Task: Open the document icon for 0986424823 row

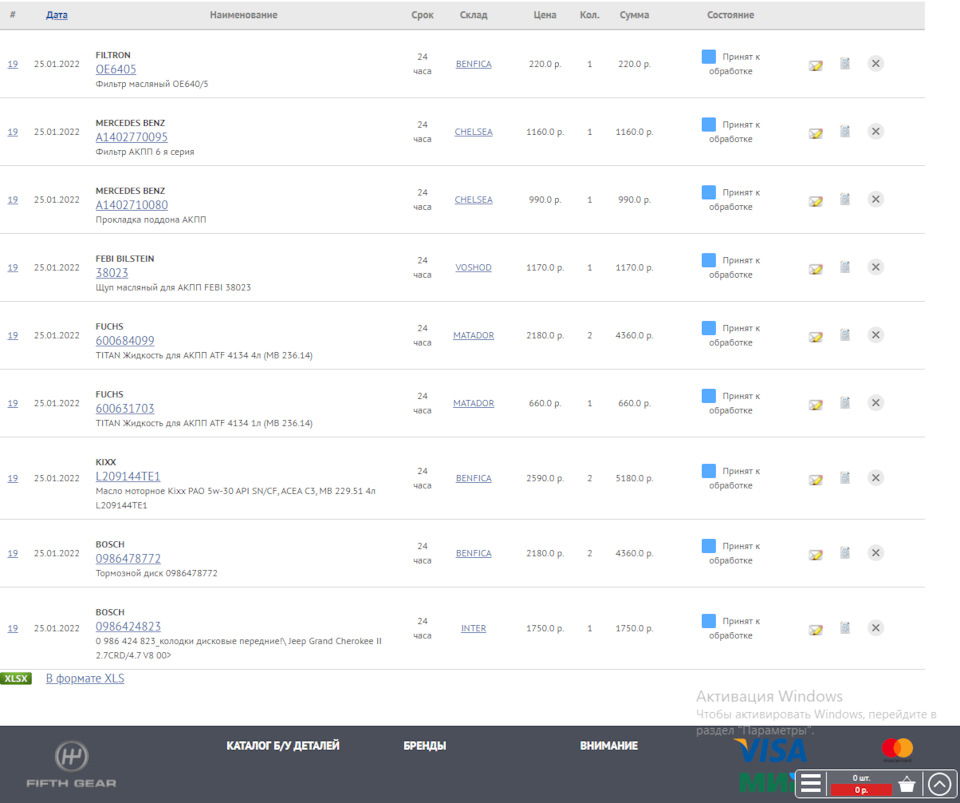Action: coord(845,628)
